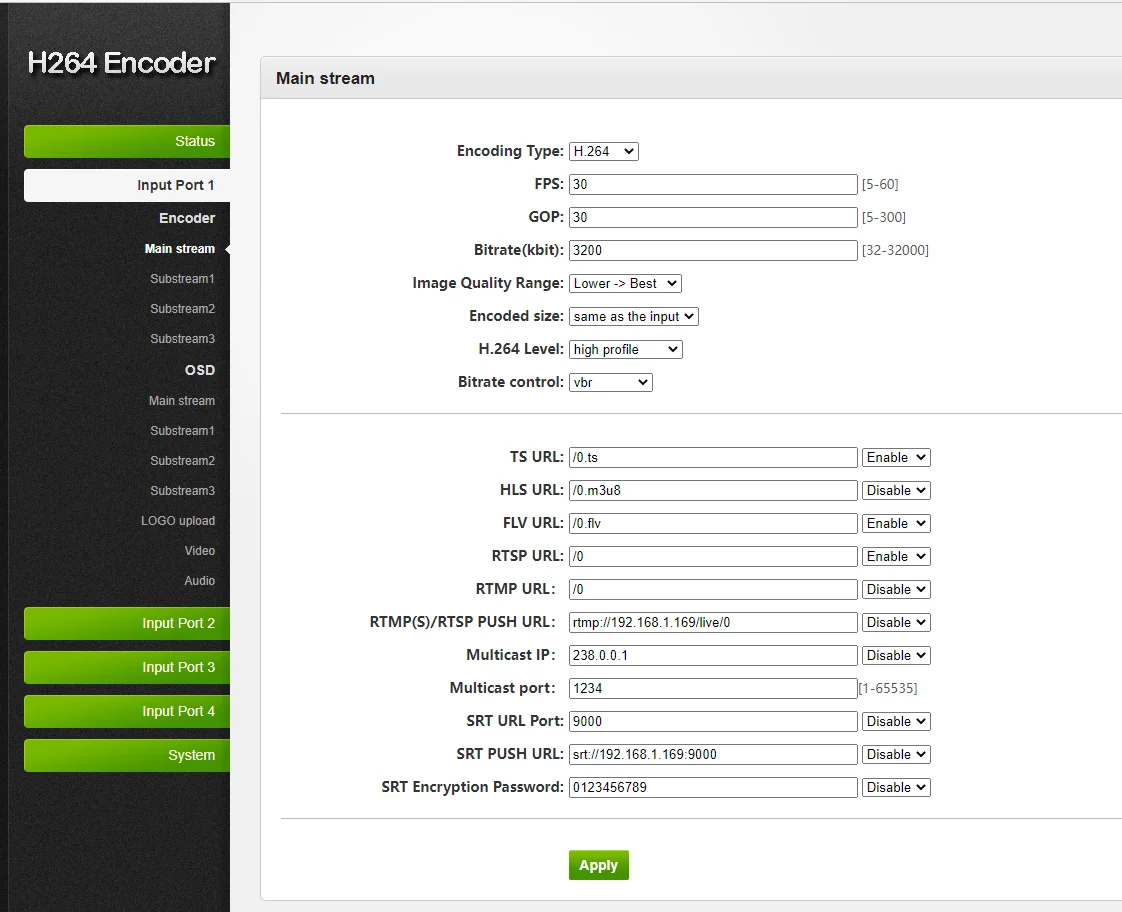1122x912 pixels.
Task: Click the SRT PUSH URL field
Action: pos(713,754)
